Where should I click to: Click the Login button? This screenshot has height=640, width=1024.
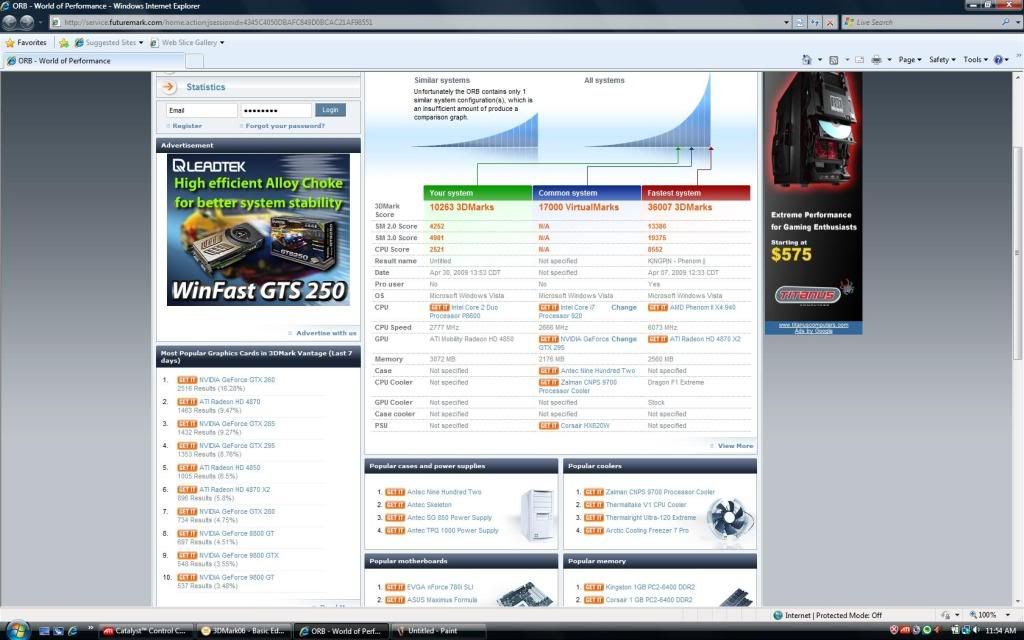[x=330, y=110]
